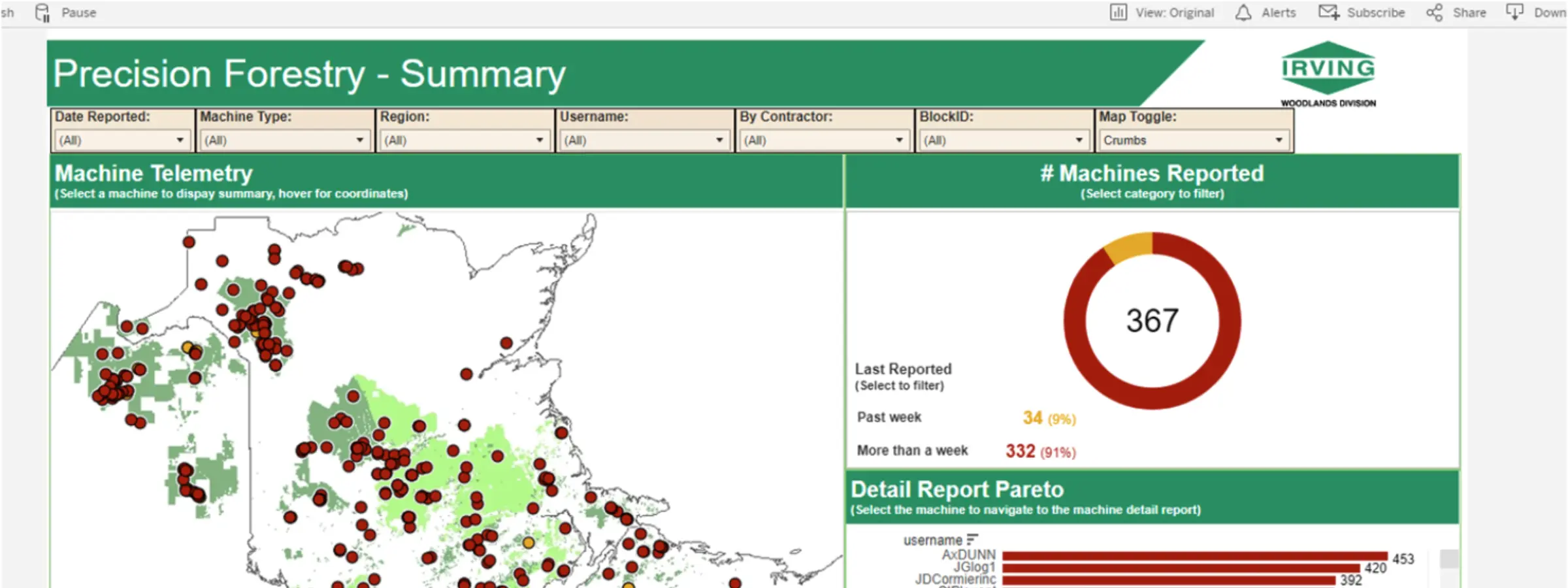Viewport: 1568px width, 588px height.
Task: Click the yellow donut chart segment
Action: click(1130, 246)
